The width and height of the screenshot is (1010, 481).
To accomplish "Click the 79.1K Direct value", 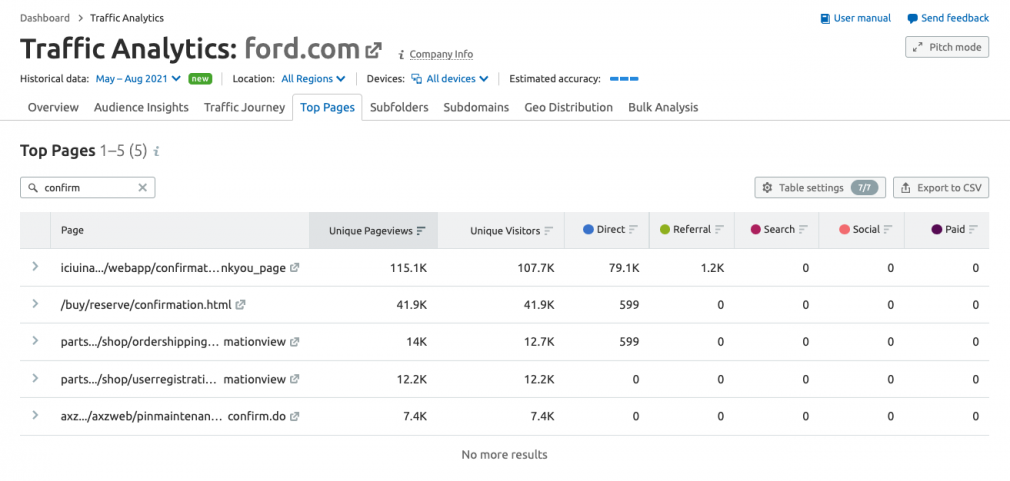I will click(x=624, y=269).
